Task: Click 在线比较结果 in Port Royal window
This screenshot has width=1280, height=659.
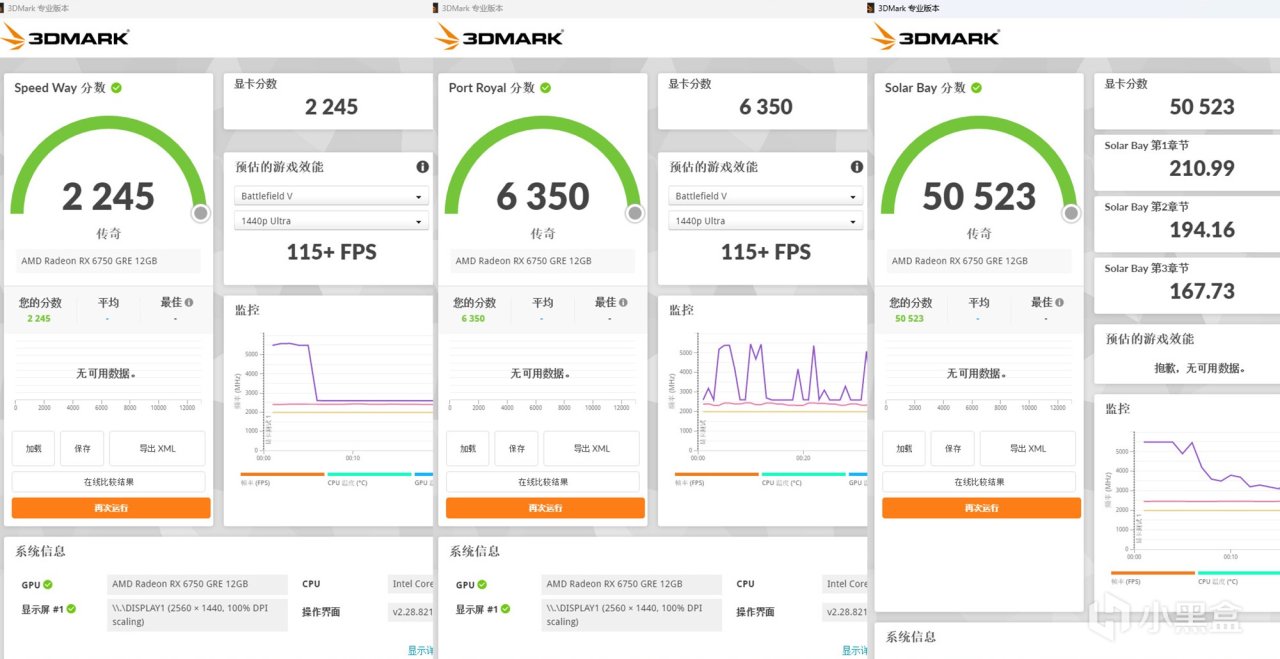Action: (543, 482)
